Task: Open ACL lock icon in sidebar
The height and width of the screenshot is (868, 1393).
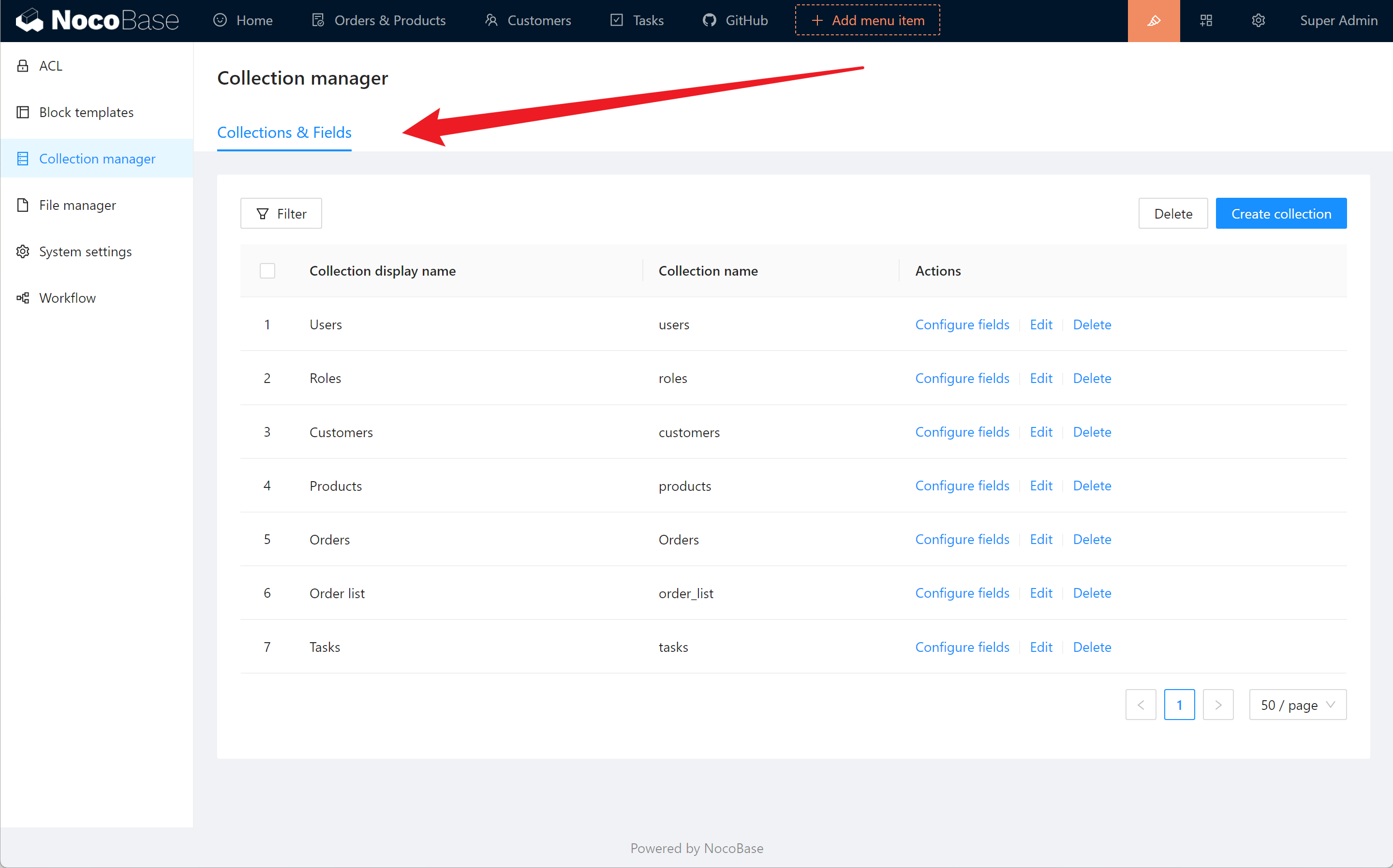Action: (x=23, y=66)
